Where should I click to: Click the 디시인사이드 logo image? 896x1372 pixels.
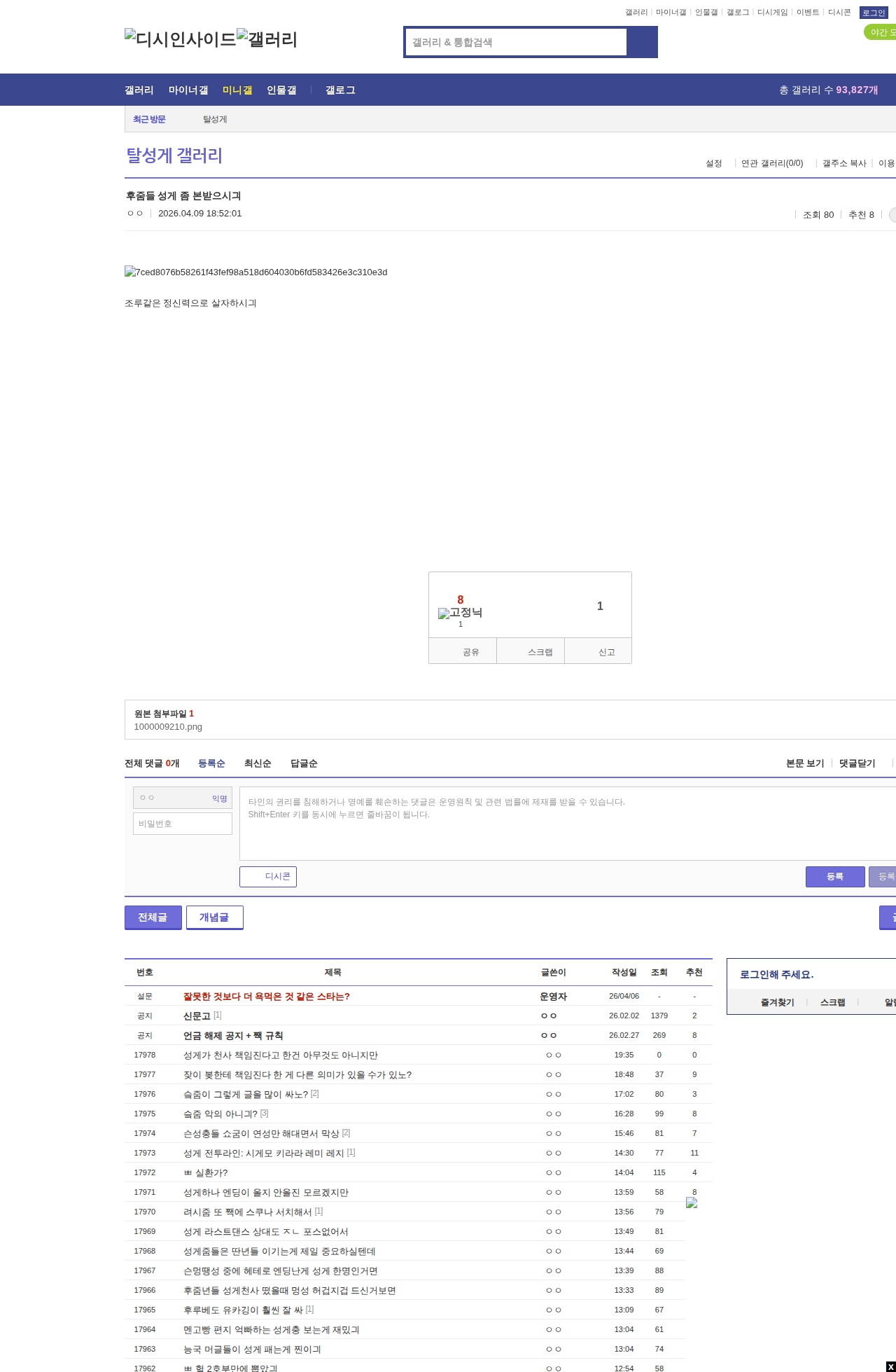[180, 39]
